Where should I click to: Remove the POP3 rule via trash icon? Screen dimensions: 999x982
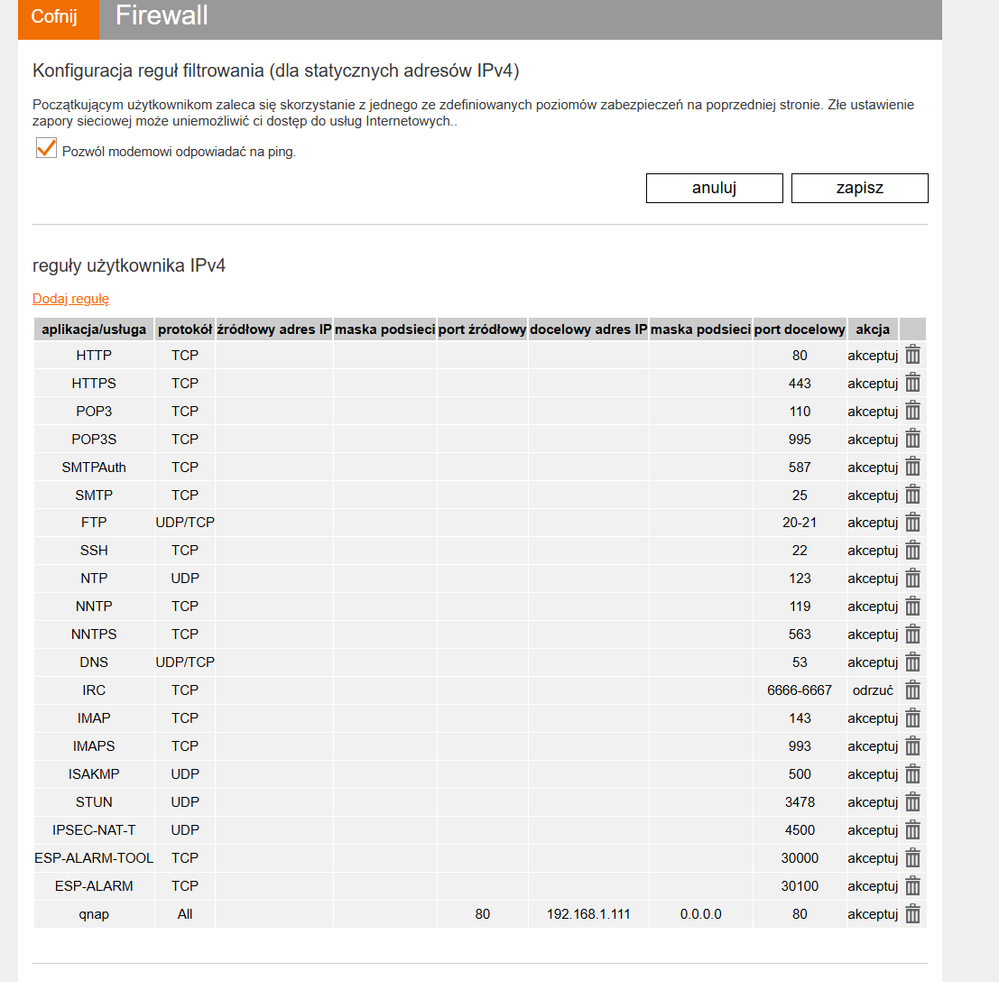click(912, 411)
